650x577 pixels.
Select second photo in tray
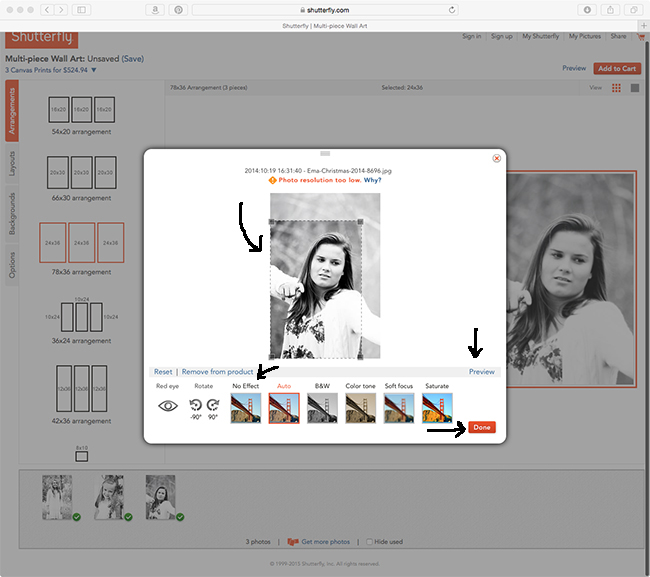point(109,497)
